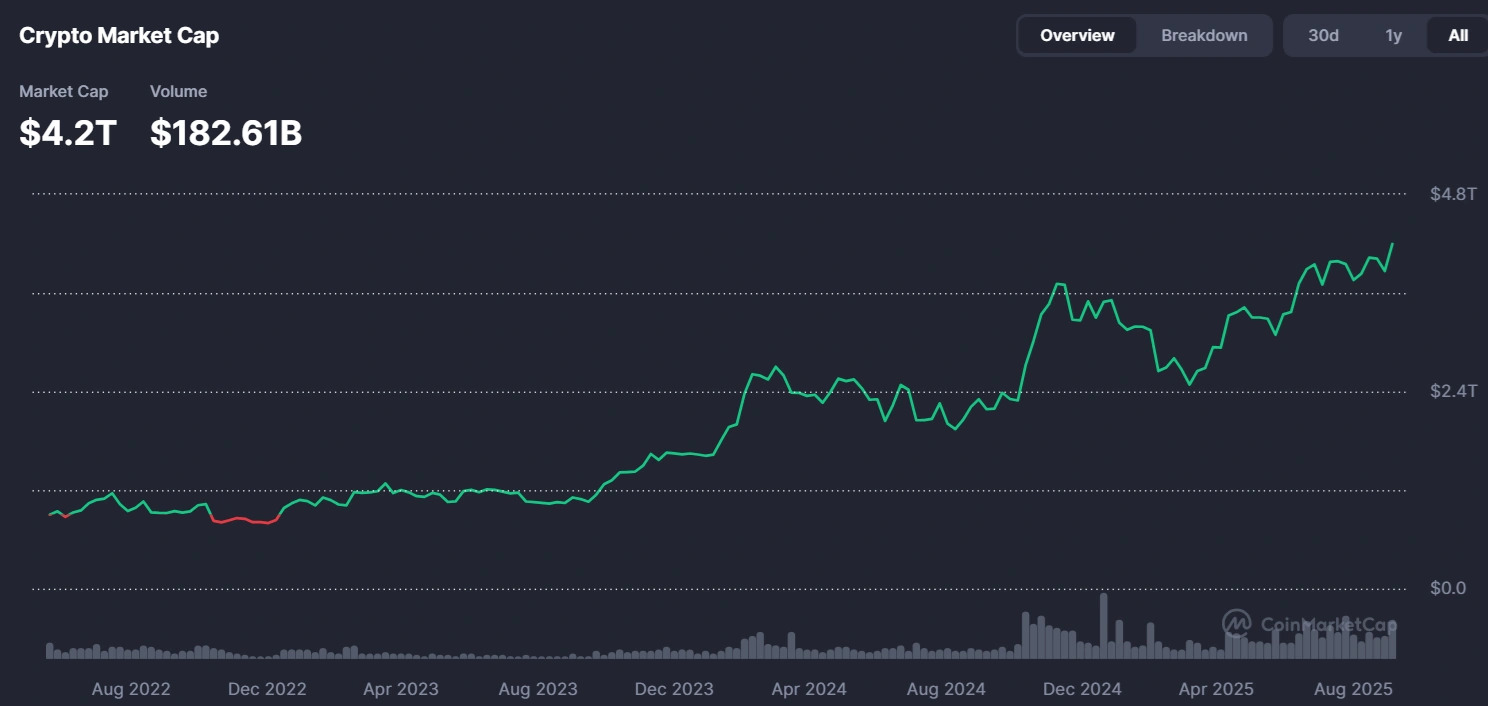Click the $182.61B volume value
Screen dimensions: 1488x706
tap(225, 131)
